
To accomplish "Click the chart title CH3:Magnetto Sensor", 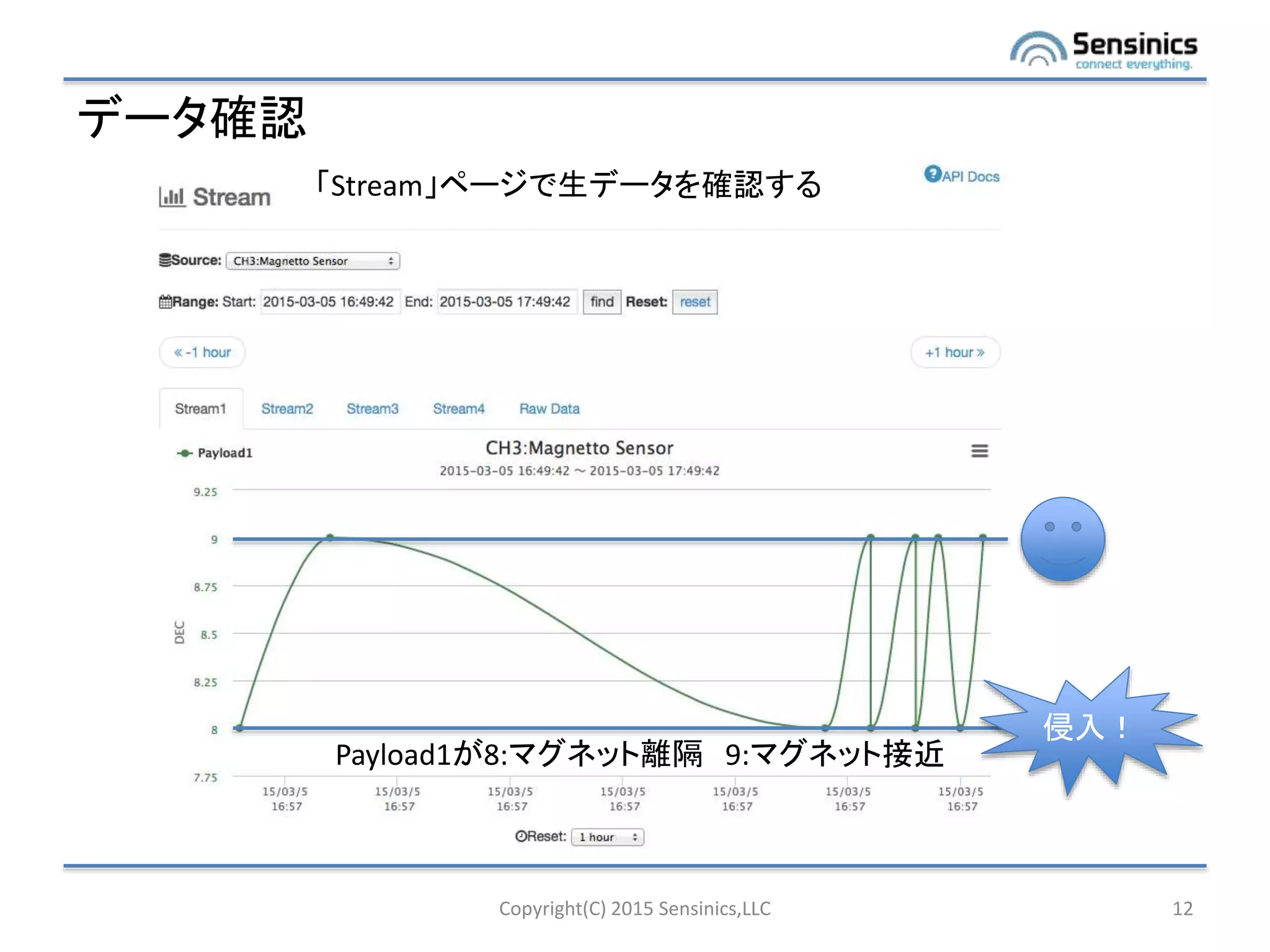I will click(x=579, y=448).
